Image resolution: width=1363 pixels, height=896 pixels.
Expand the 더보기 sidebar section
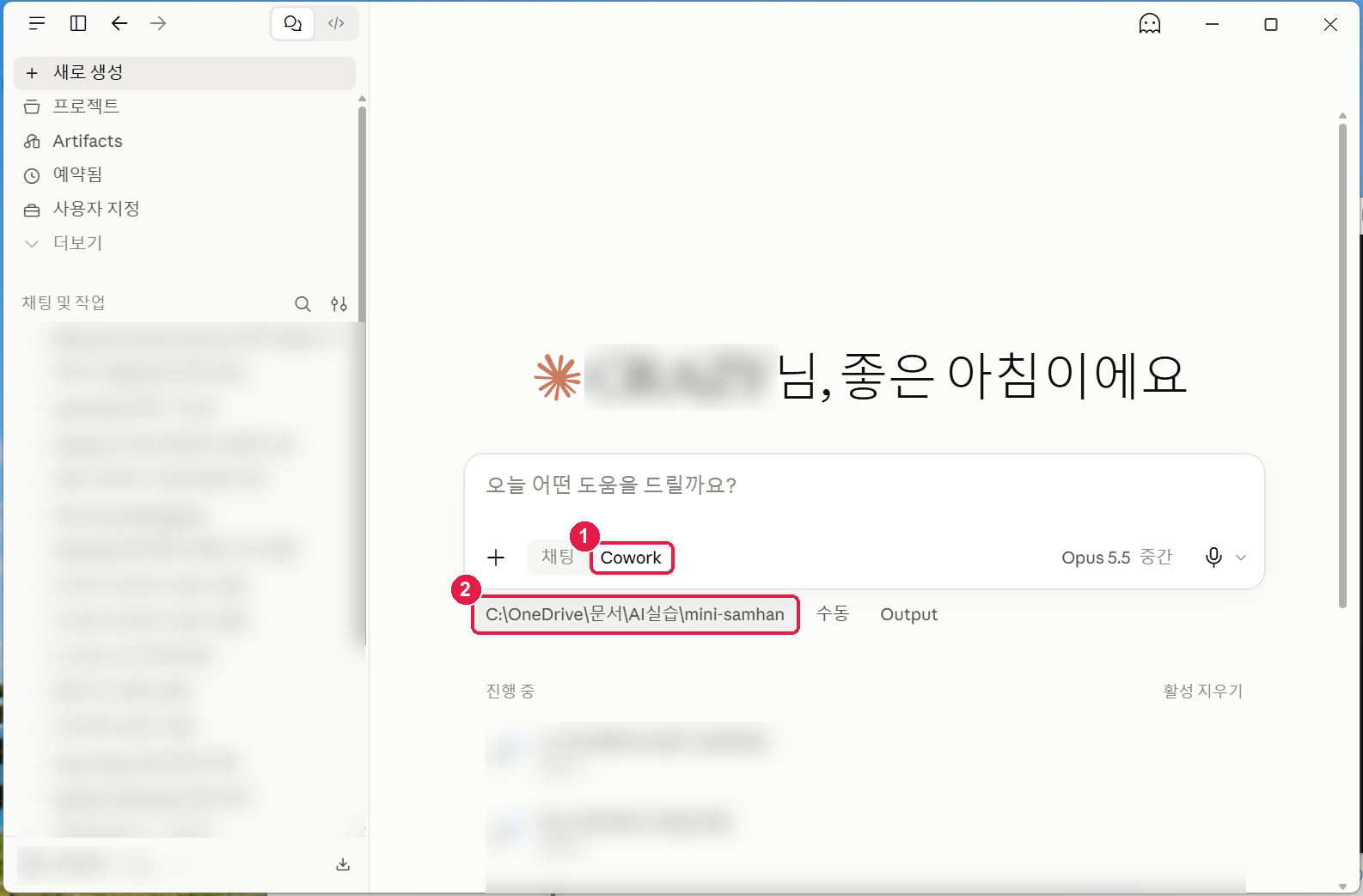tap(185, 243)
